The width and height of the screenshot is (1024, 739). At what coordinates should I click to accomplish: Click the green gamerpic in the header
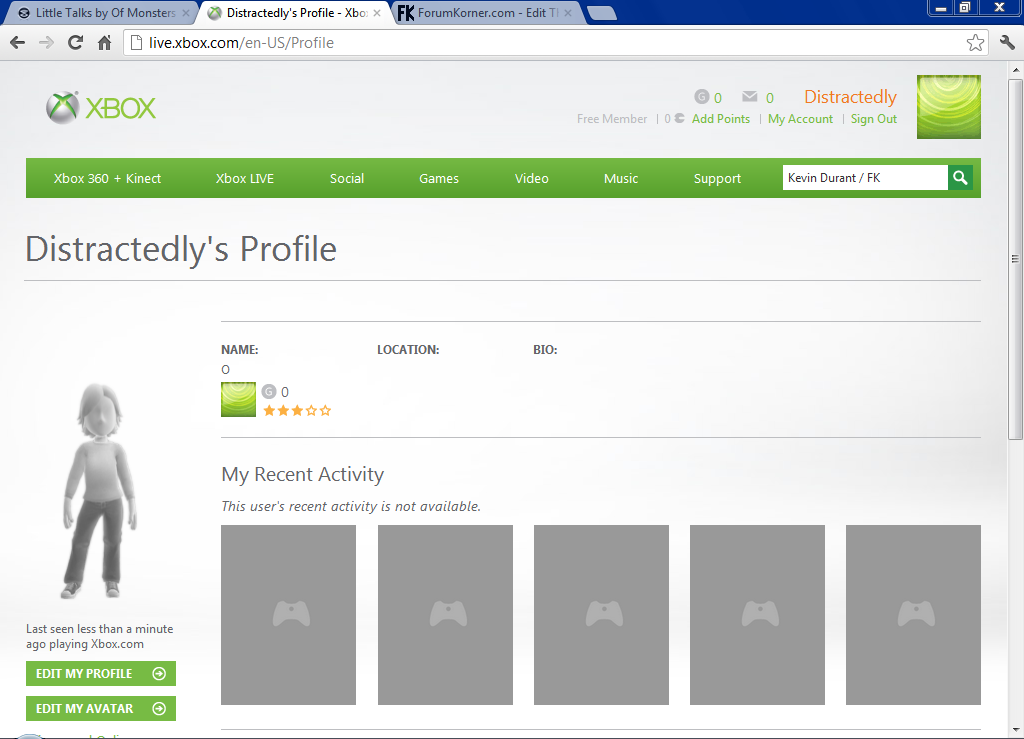click(948, 107)
